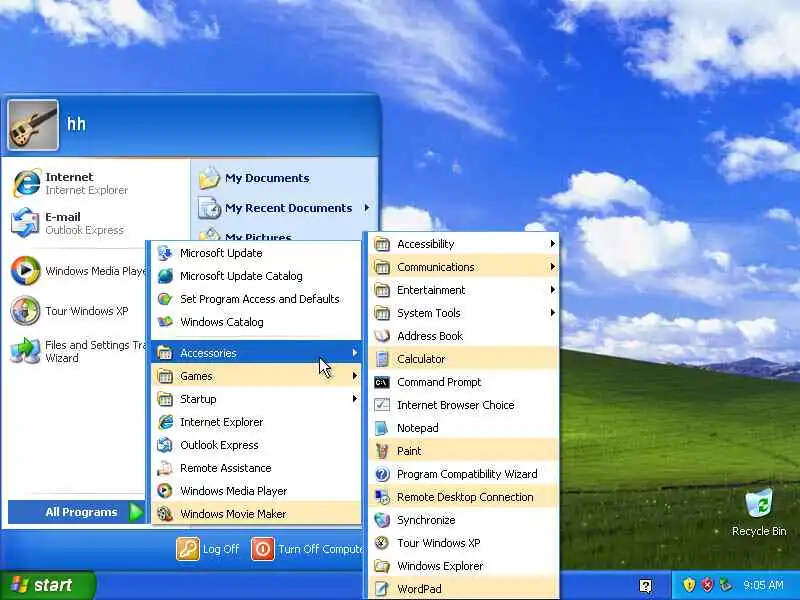Click the network computers tray icon

(x=725, y=585)
